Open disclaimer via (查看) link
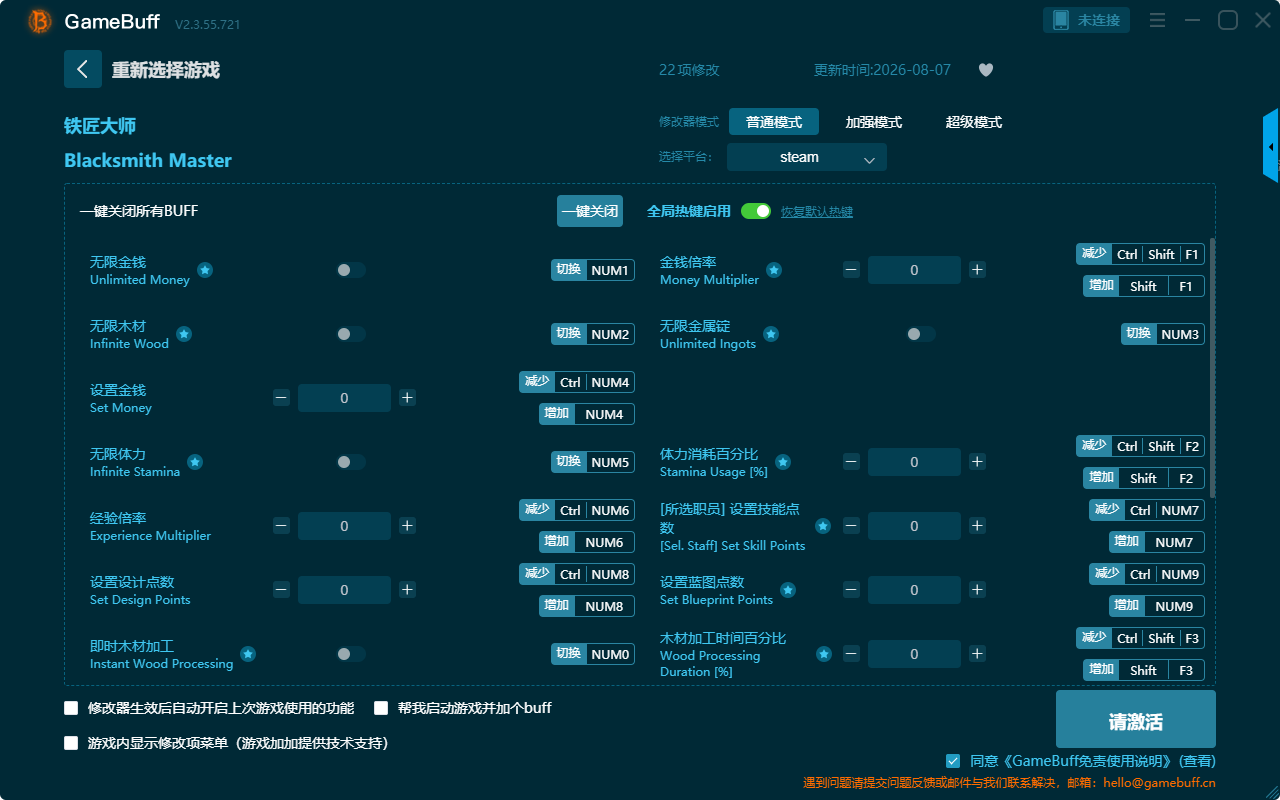This screenshot has width=1280, height=800. pos(1197,761)
